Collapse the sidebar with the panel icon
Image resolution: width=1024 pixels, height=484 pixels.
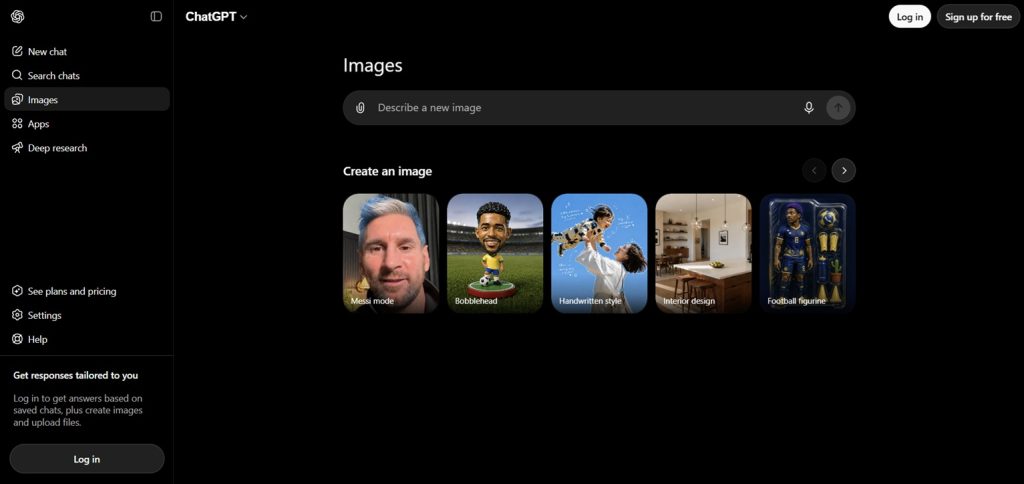(x=156, y=16)
